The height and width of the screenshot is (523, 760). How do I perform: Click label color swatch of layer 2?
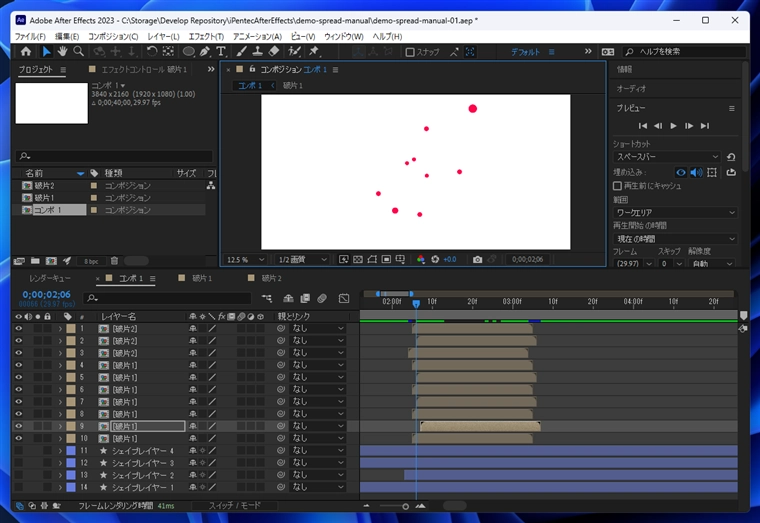click(x=71, y=341)
